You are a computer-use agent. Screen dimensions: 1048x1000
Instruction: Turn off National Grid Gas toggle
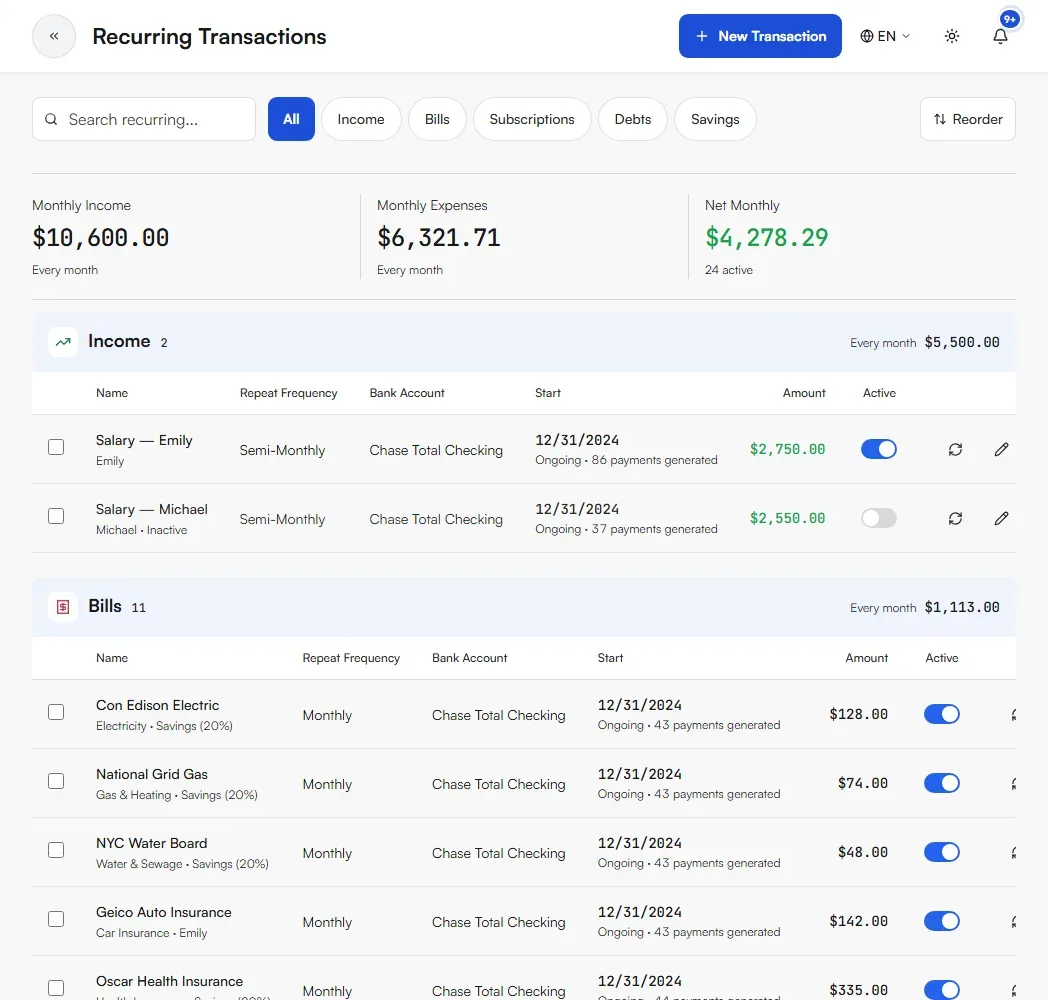pyautogui.click(x=941, y=783)
